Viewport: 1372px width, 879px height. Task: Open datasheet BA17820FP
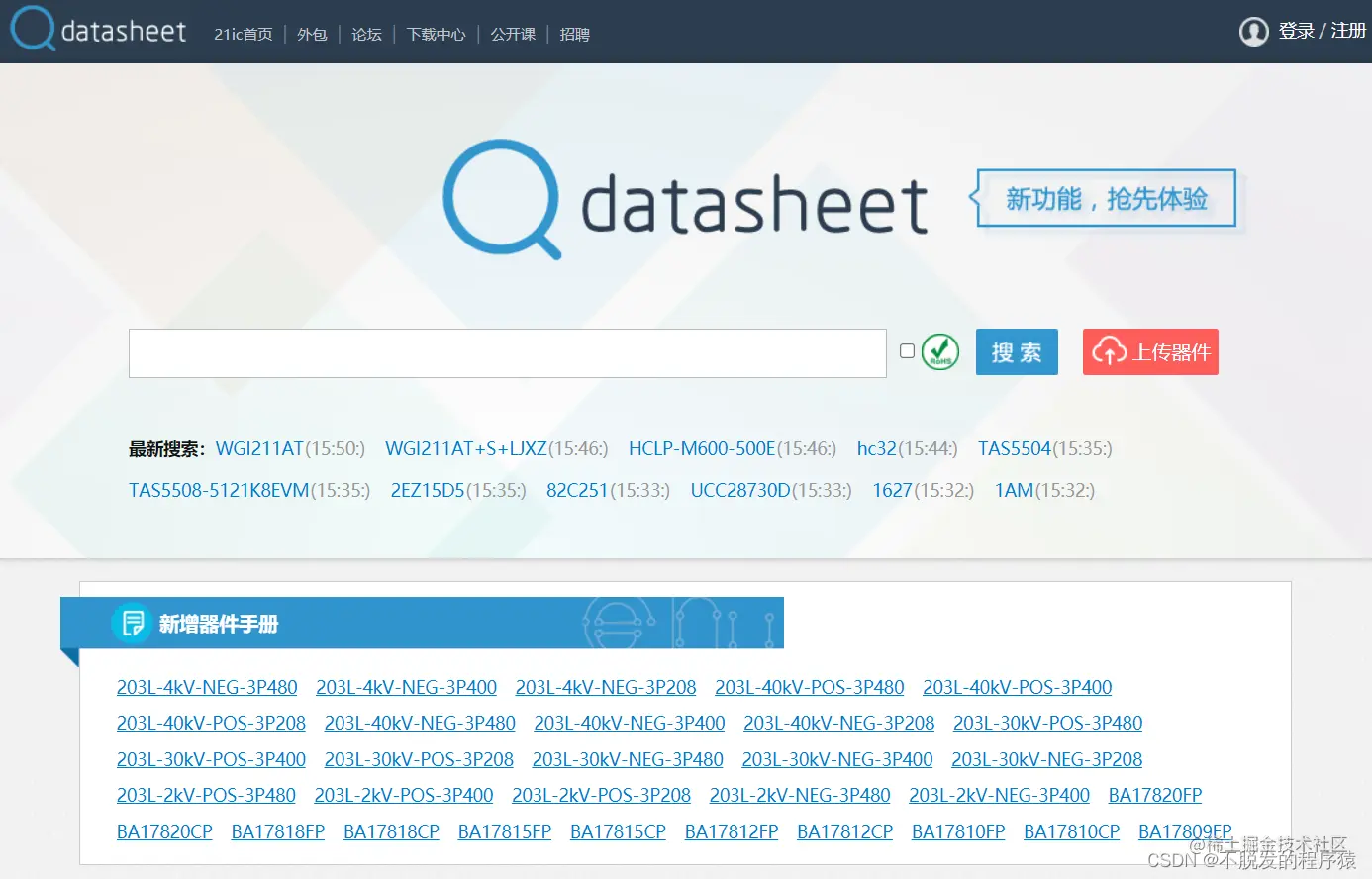click(x=1155, y=795)
